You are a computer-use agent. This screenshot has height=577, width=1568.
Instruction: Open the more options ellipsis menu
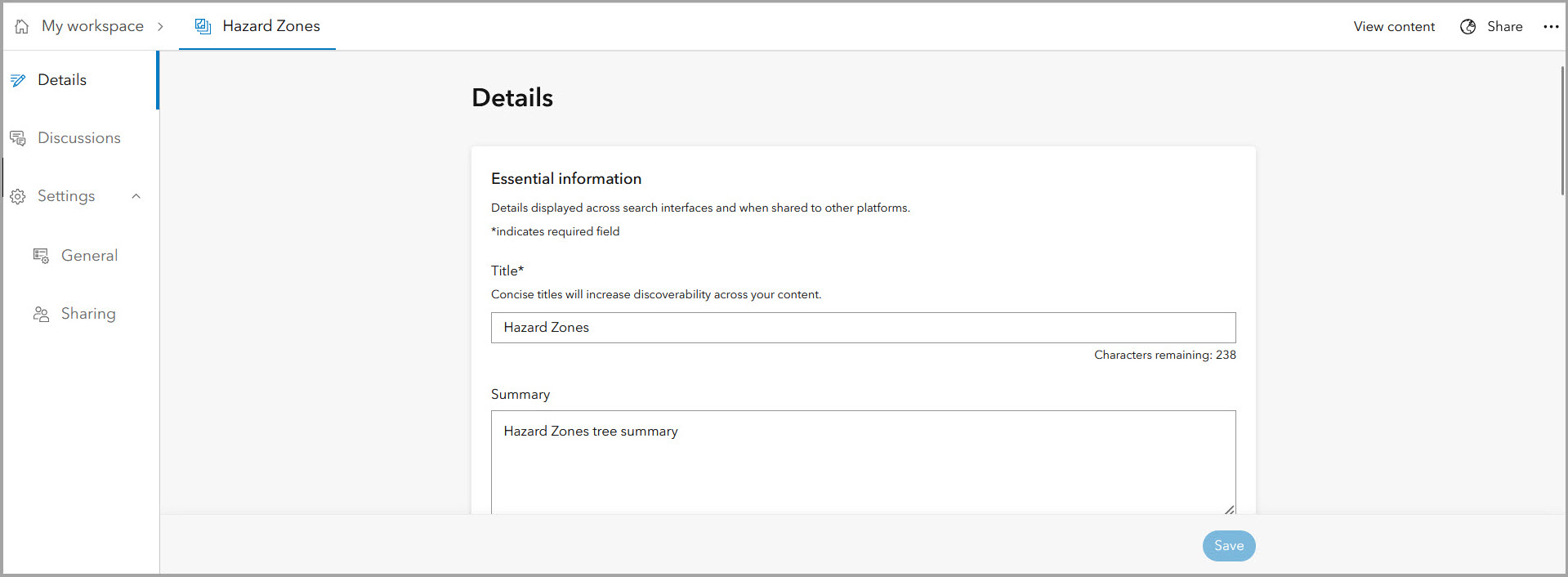1551,27
